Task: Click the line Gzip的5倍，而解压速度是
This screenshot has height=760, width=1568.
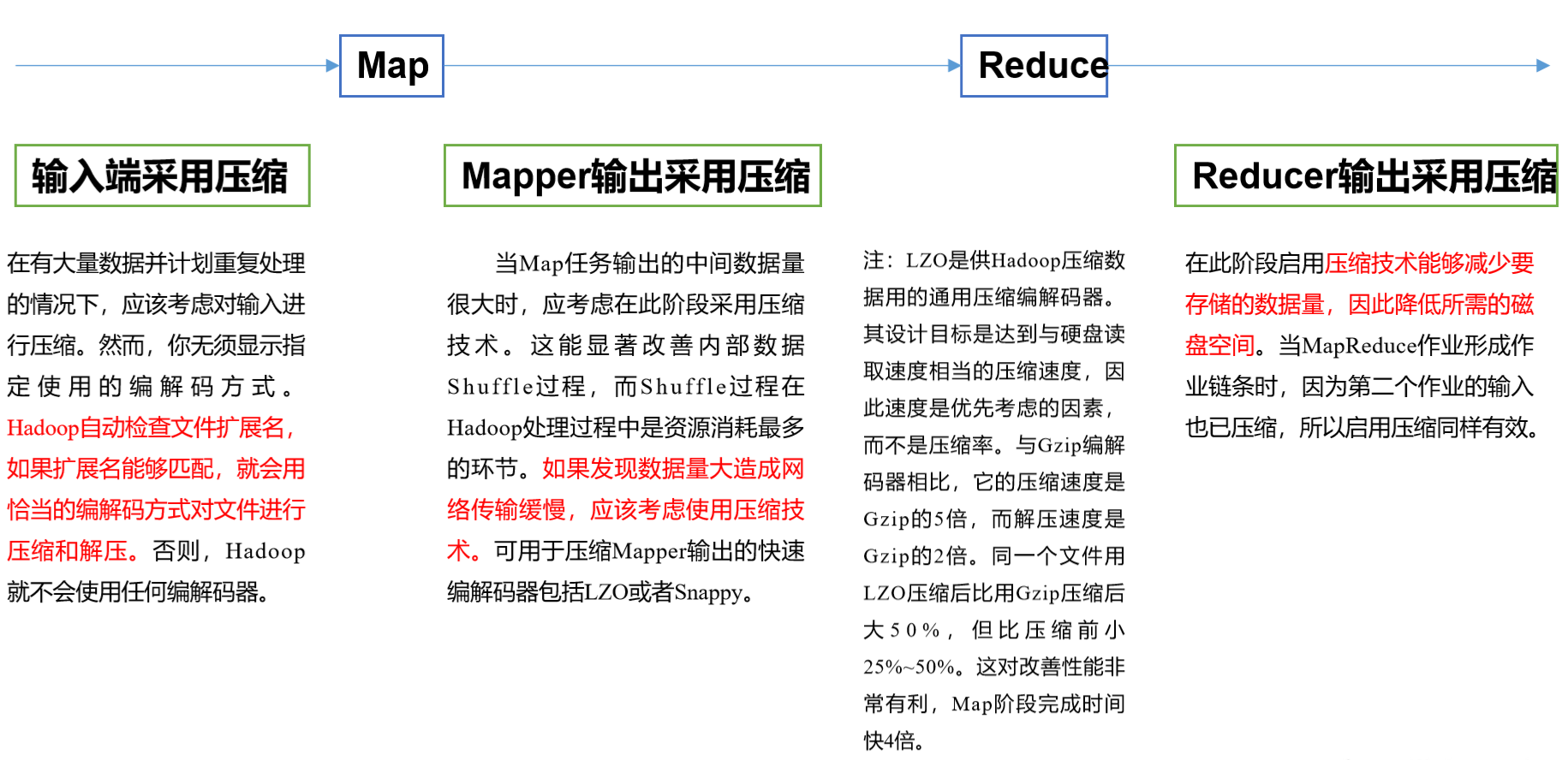Action: [994, 519]
